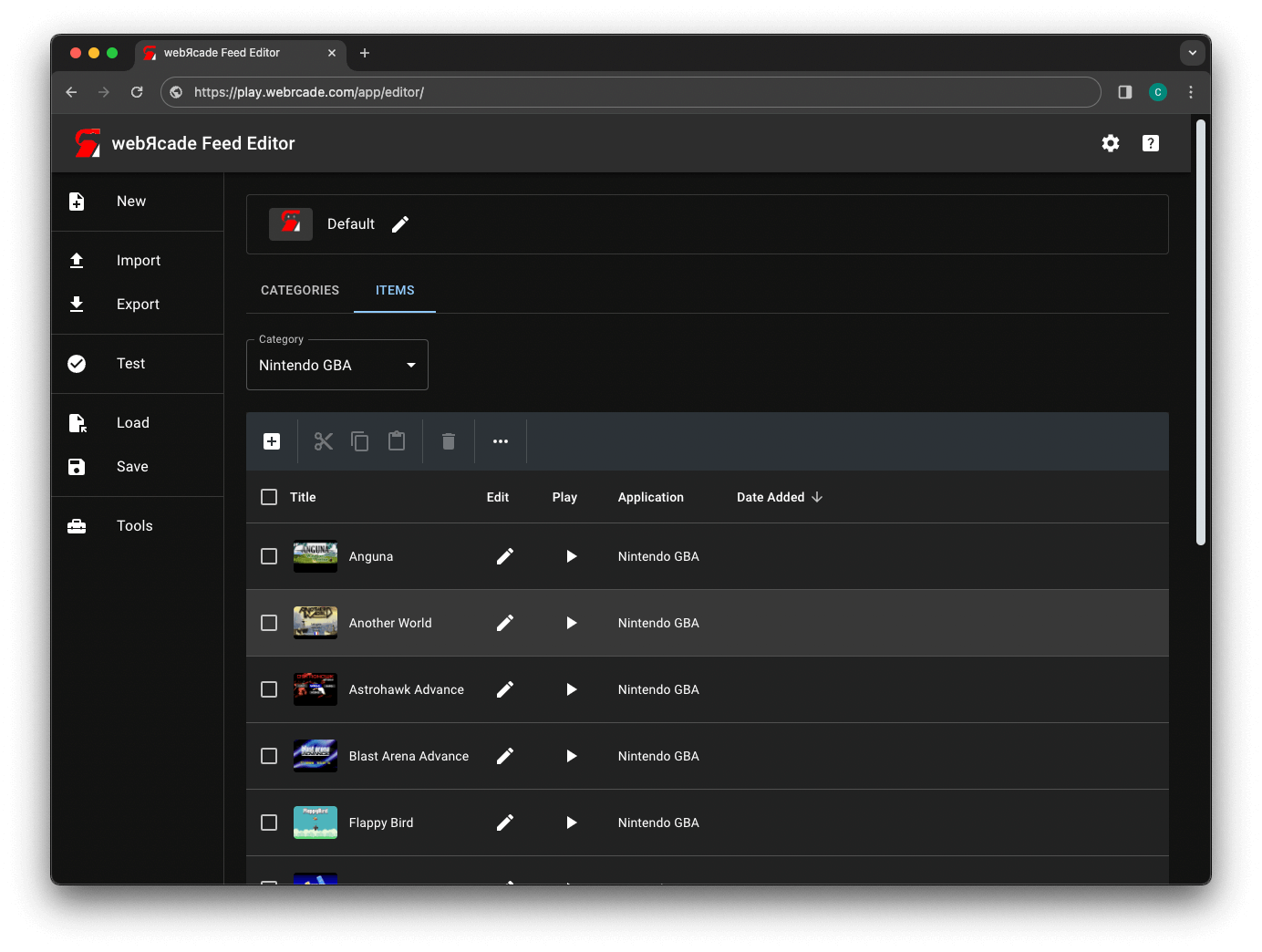This screenshot has height=952, width=1262.
Task: Click the Flappy Bird thumbnail
Action: (315, 823)
